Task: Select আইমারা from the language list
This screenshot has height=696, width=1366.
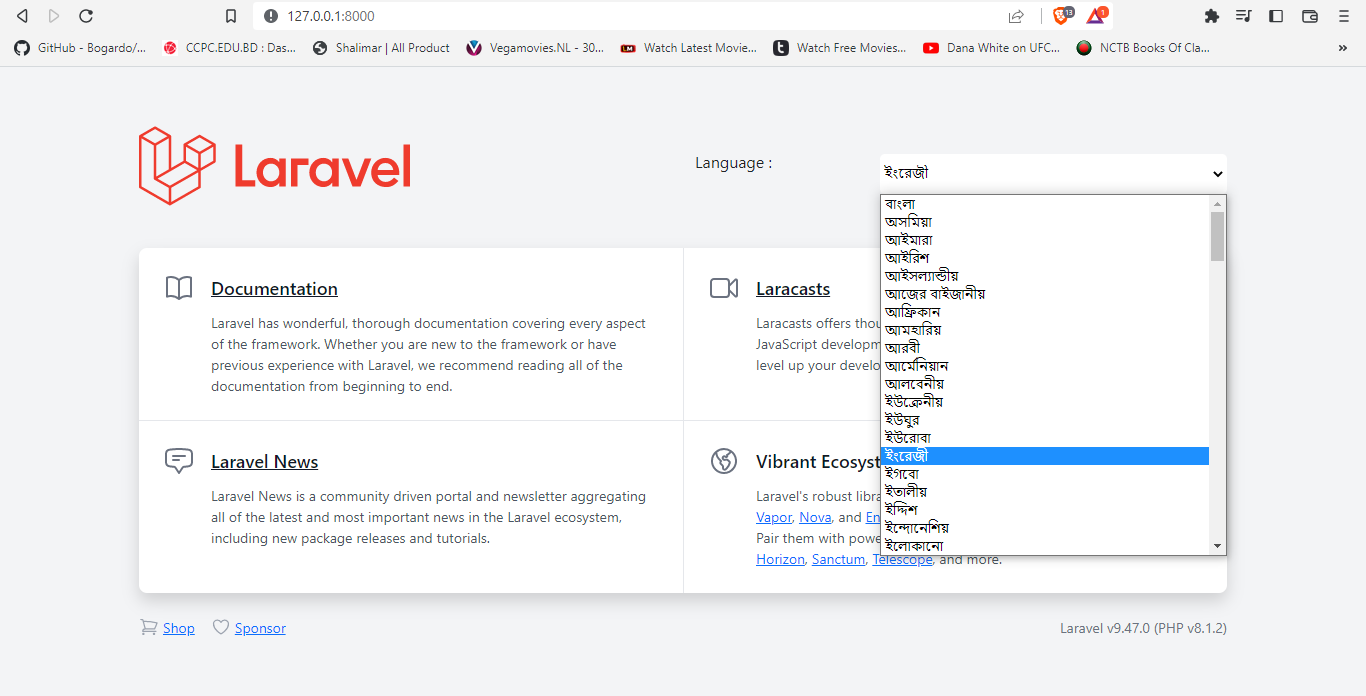Action: tap(1045, 240)
